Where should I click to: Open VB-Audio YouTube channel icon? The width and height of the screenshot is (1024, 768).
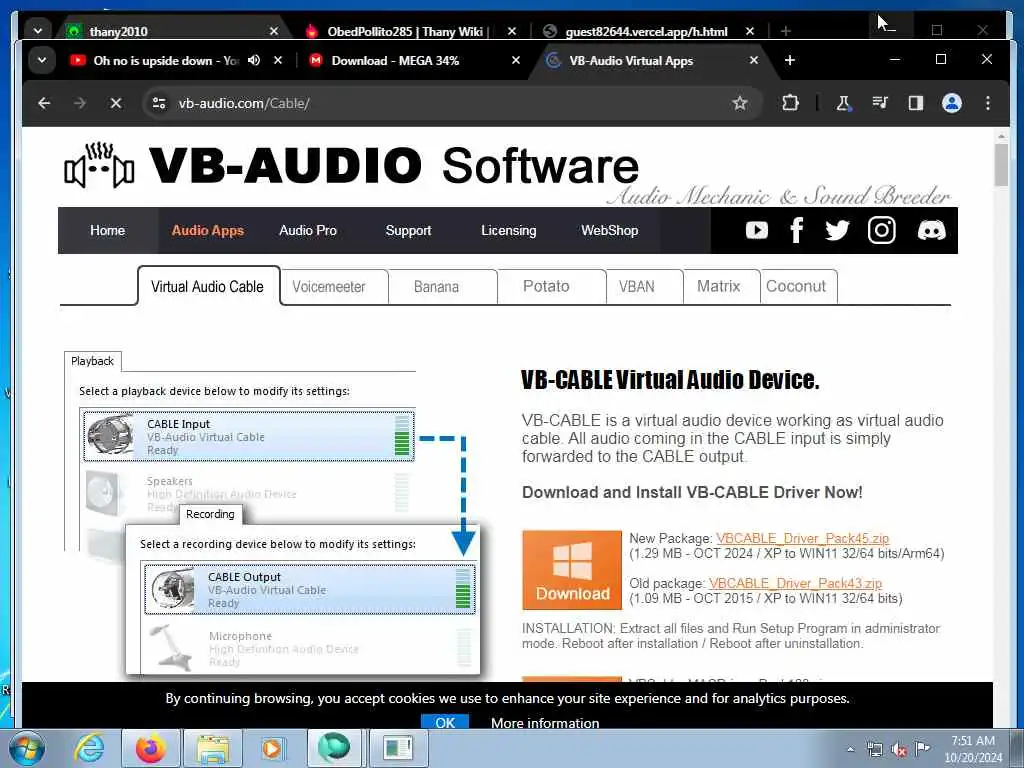(757, 230)
